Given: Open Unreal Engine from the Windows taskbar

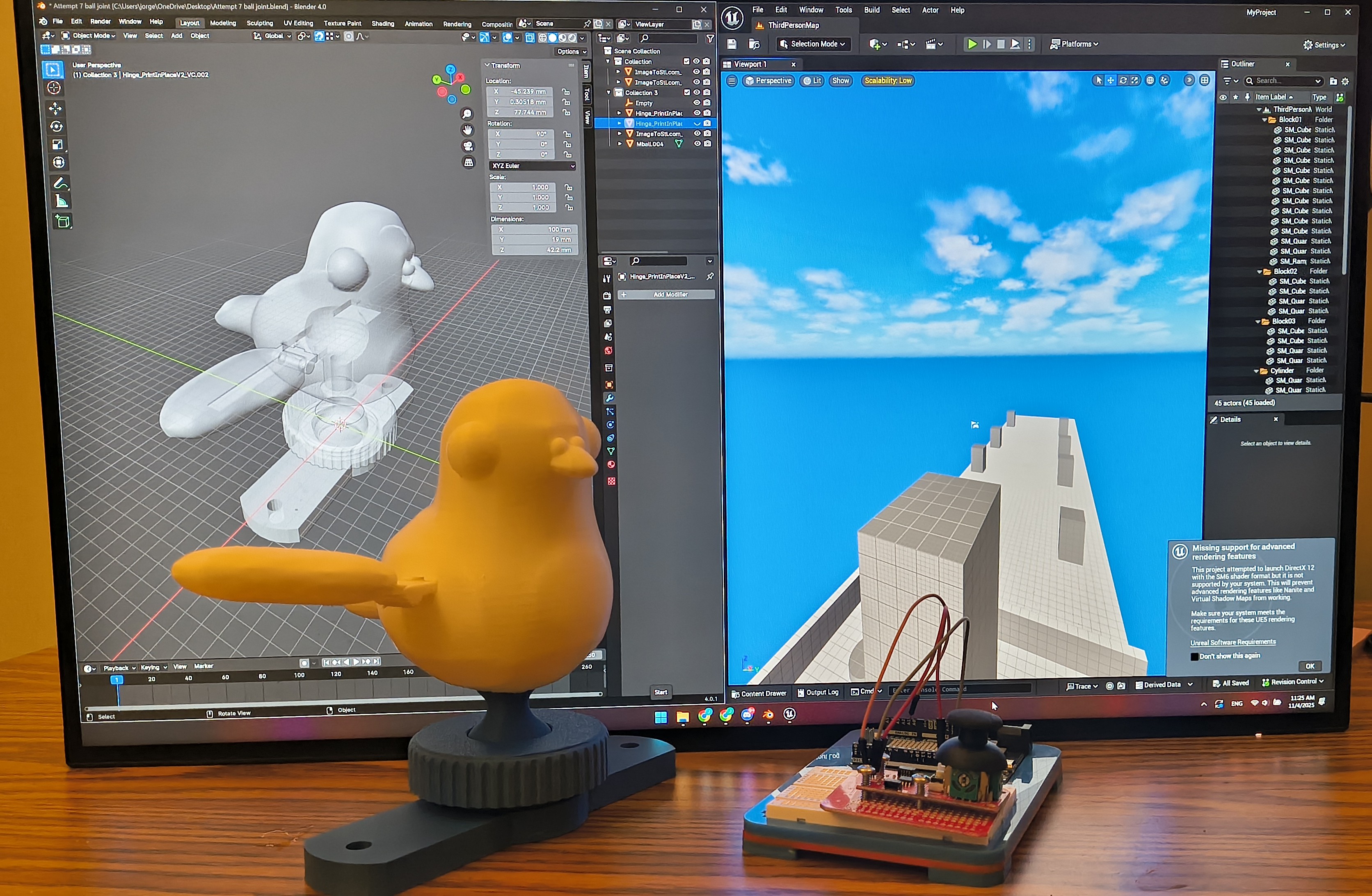Looking at the screenshot, I should coord(790,714).
